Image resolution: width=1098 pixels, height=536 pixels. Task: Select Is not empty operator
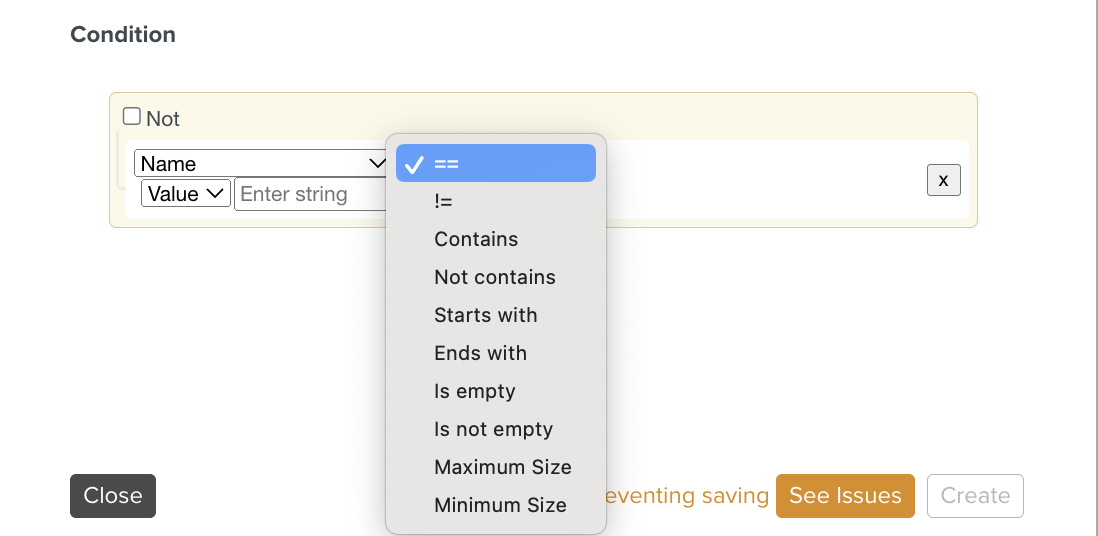click(495, 429)
